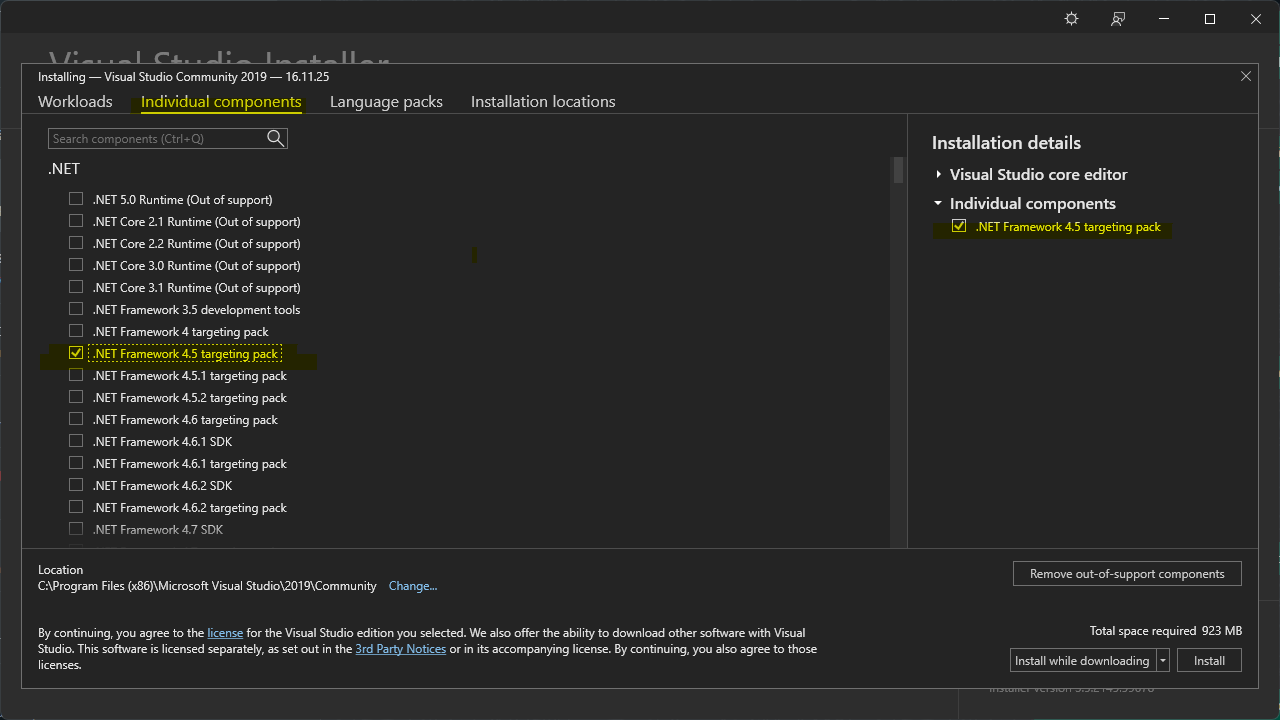Click the search magnifier icon
The width and height of the screenshot is (1280, 720).
(276, 139)
